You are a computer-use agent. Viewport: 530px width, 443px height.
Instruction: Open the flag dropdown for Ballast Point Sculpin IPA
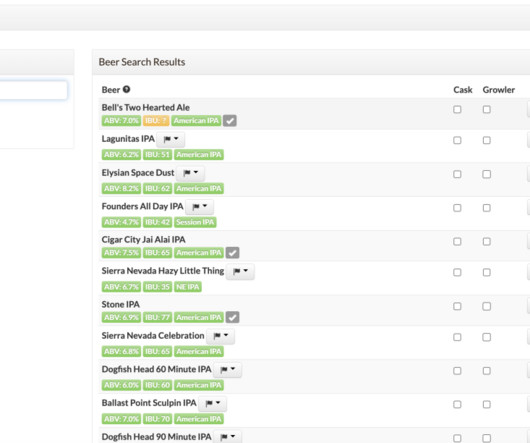[x=213, y=403]
